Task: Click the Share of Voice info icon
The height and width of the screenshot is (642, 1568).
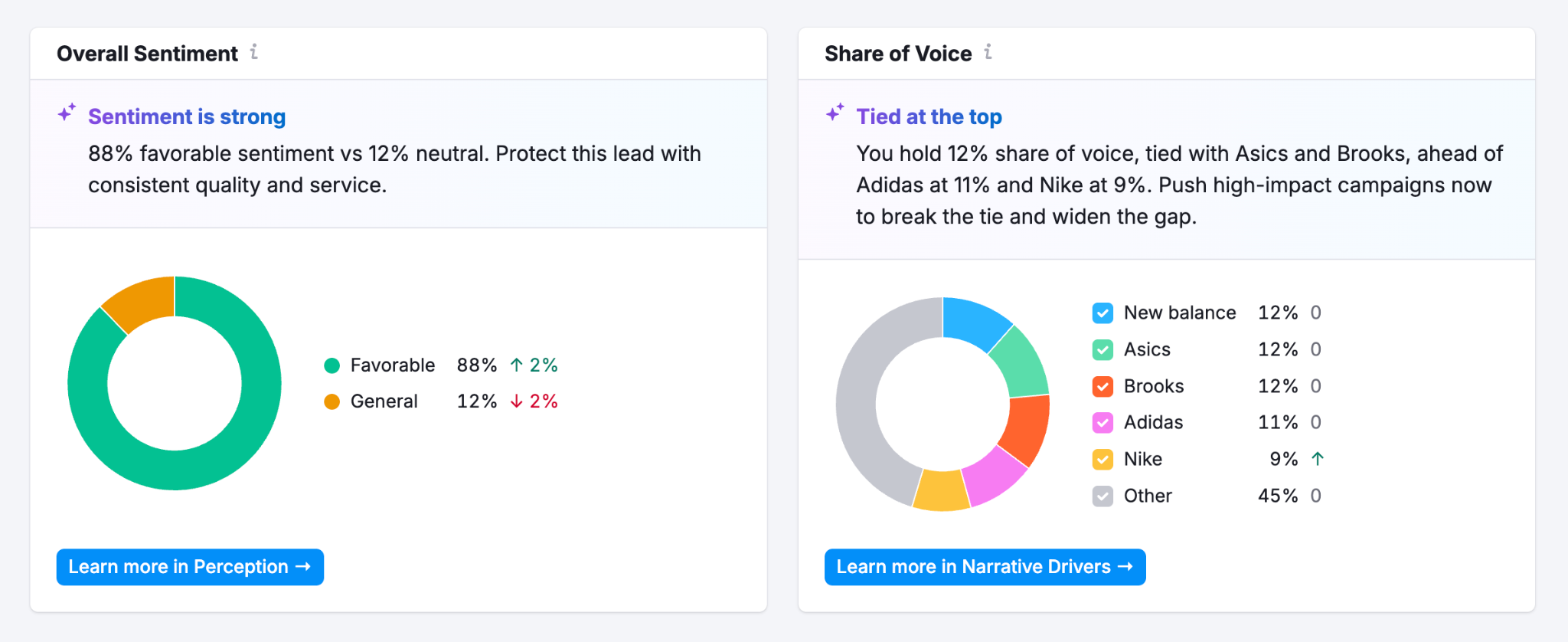Action: [x=988, y=52]
